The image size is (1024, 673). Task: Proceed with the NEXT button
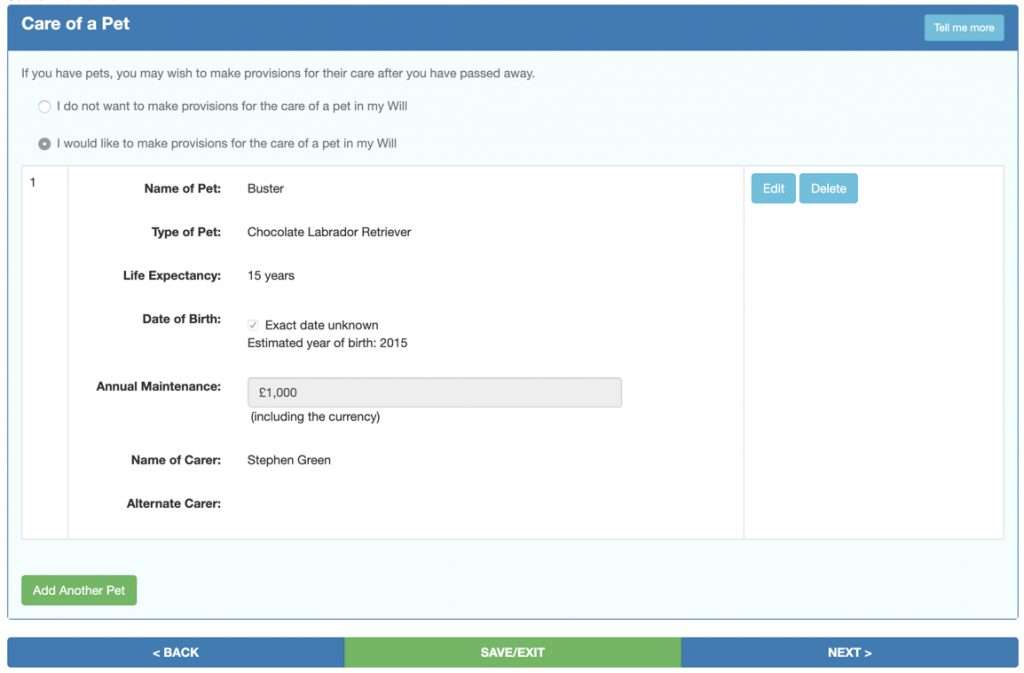[849, 652]
